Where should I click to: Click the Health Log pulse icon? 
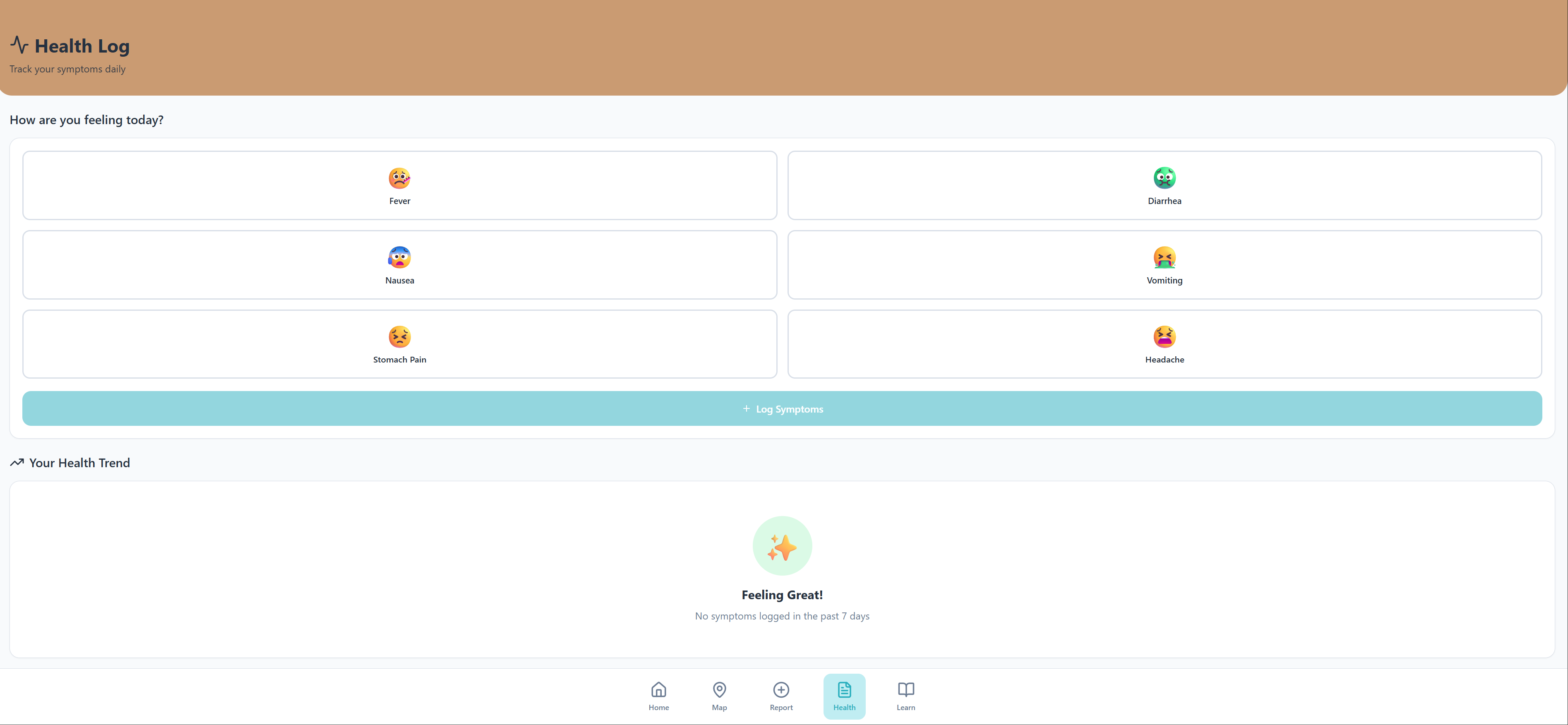coord(19,45)
